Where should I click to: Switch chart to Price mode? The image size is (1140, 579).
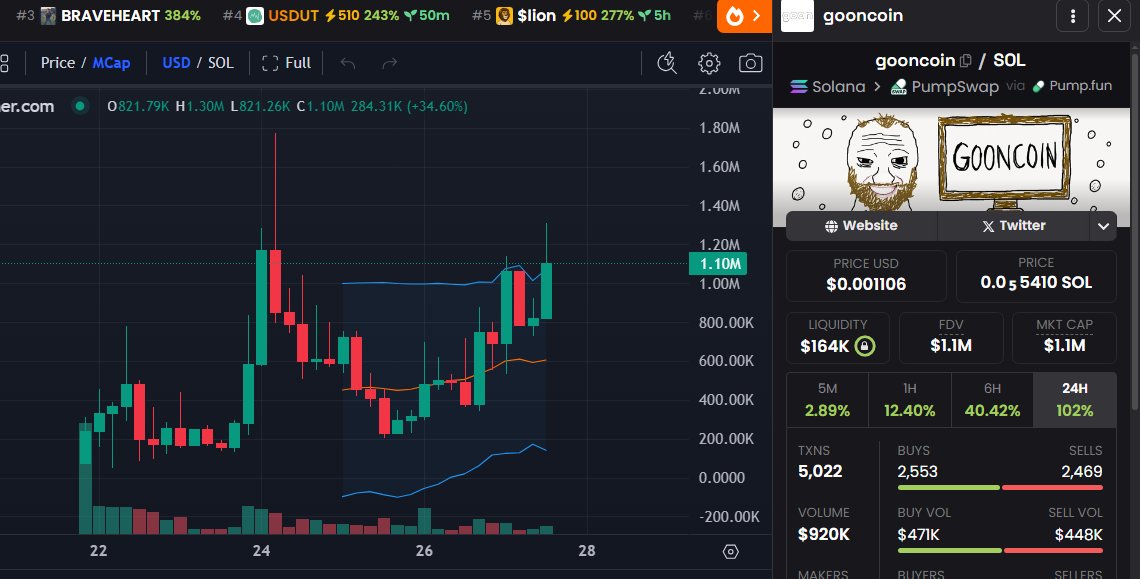(x=57, y=63)
